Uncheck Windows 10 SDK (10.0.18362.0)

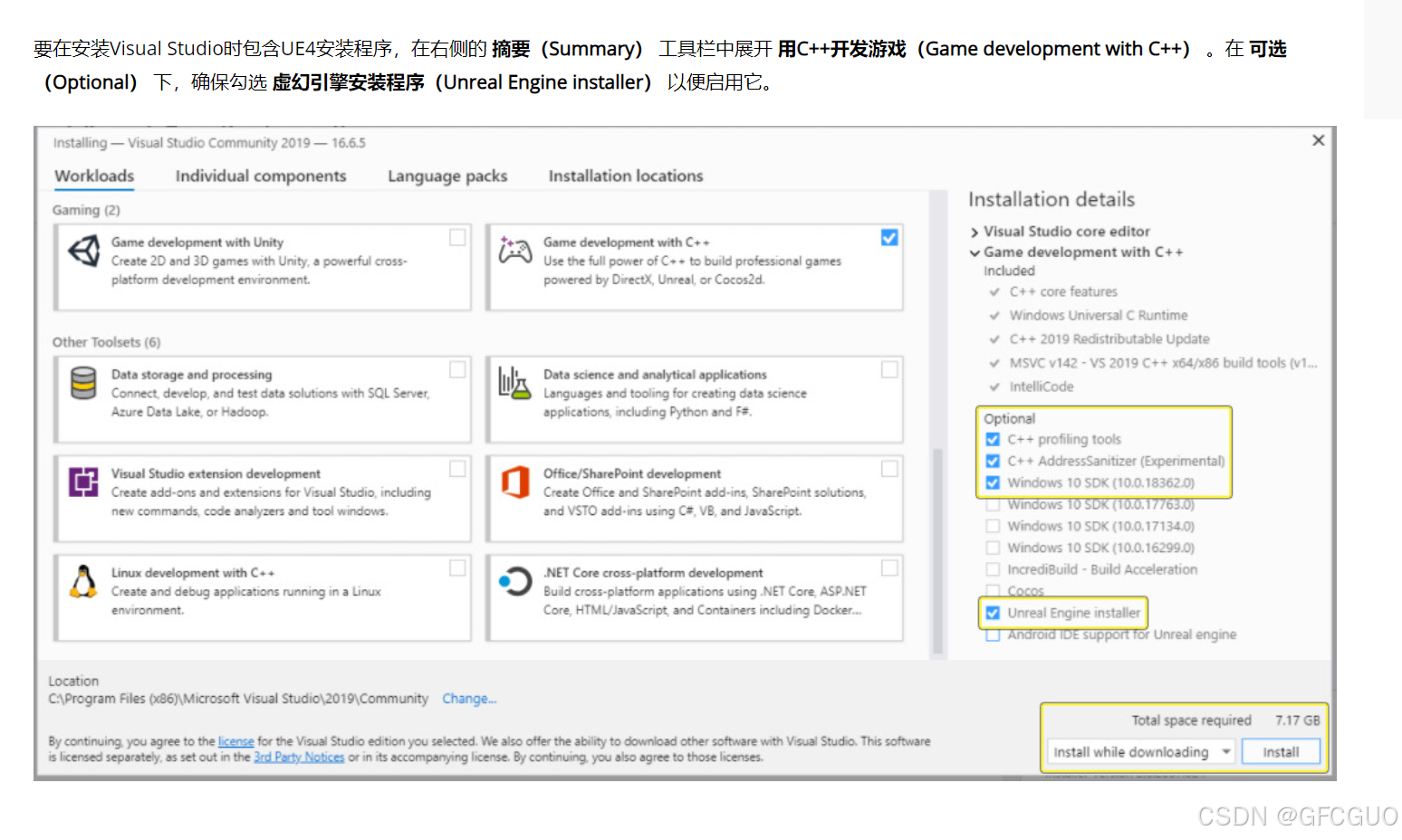[993, 482]
